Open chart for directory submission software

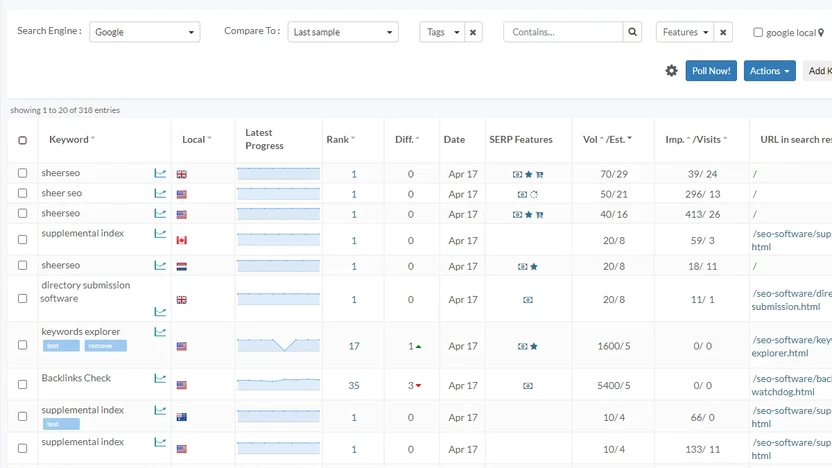point(160,311)
